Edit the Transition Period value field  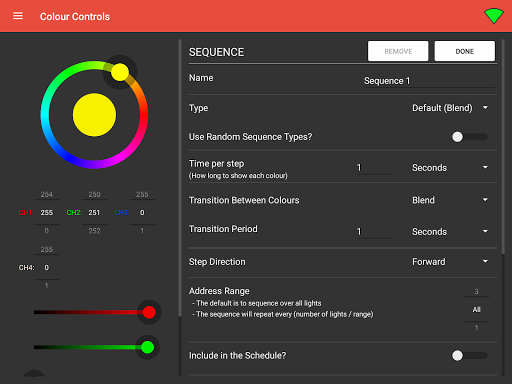374,231
